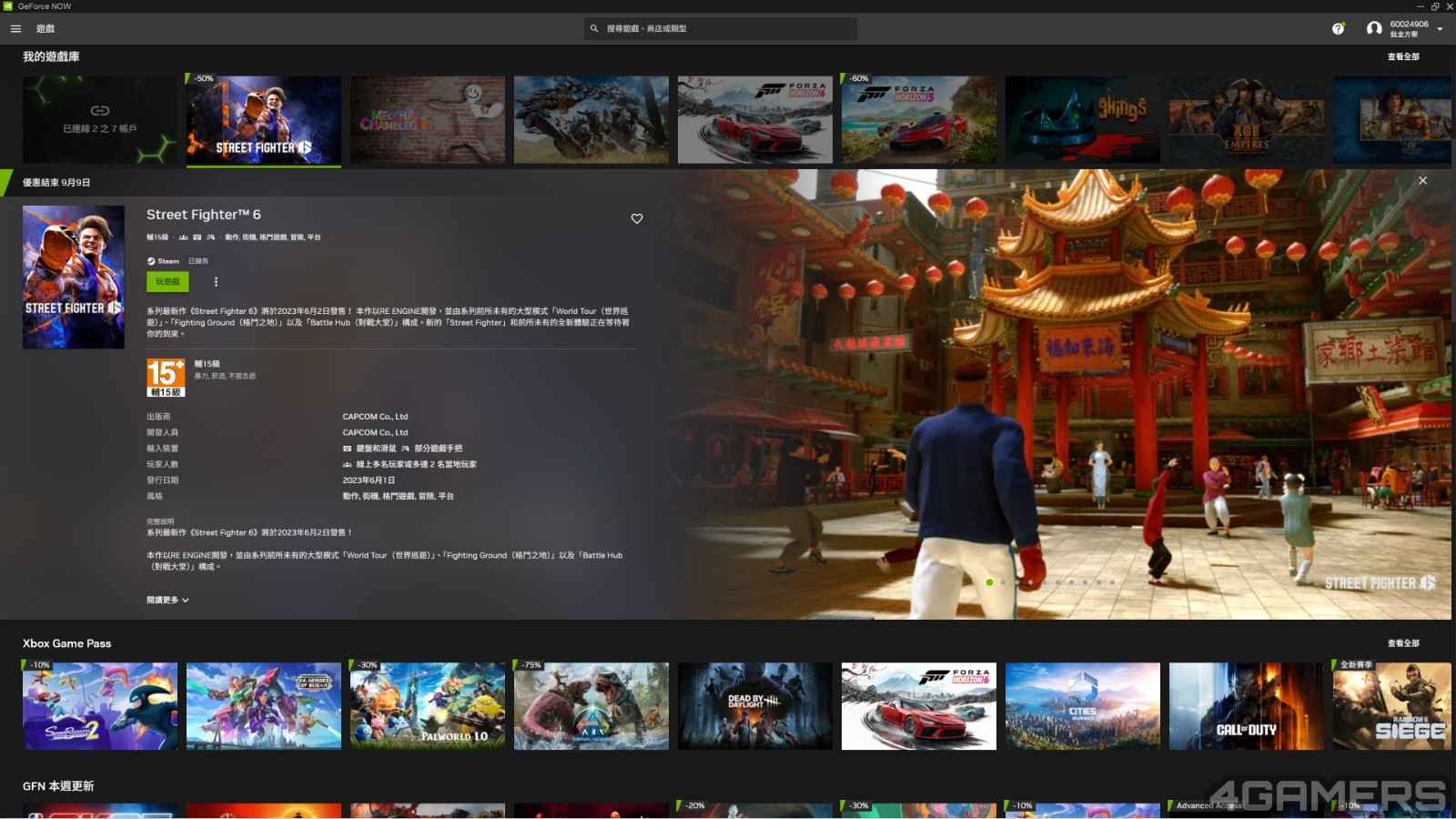Screen dimensions: 1456x819
Task: Select the Street Fighter 6 library tile
Action: pos(264,120)
